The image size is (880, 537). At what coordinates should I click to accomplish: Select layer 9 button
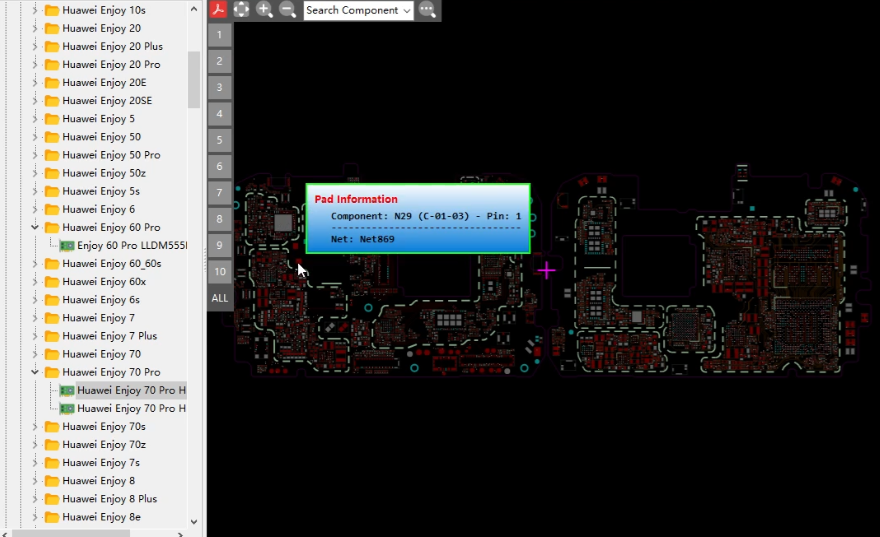point(219,246)
